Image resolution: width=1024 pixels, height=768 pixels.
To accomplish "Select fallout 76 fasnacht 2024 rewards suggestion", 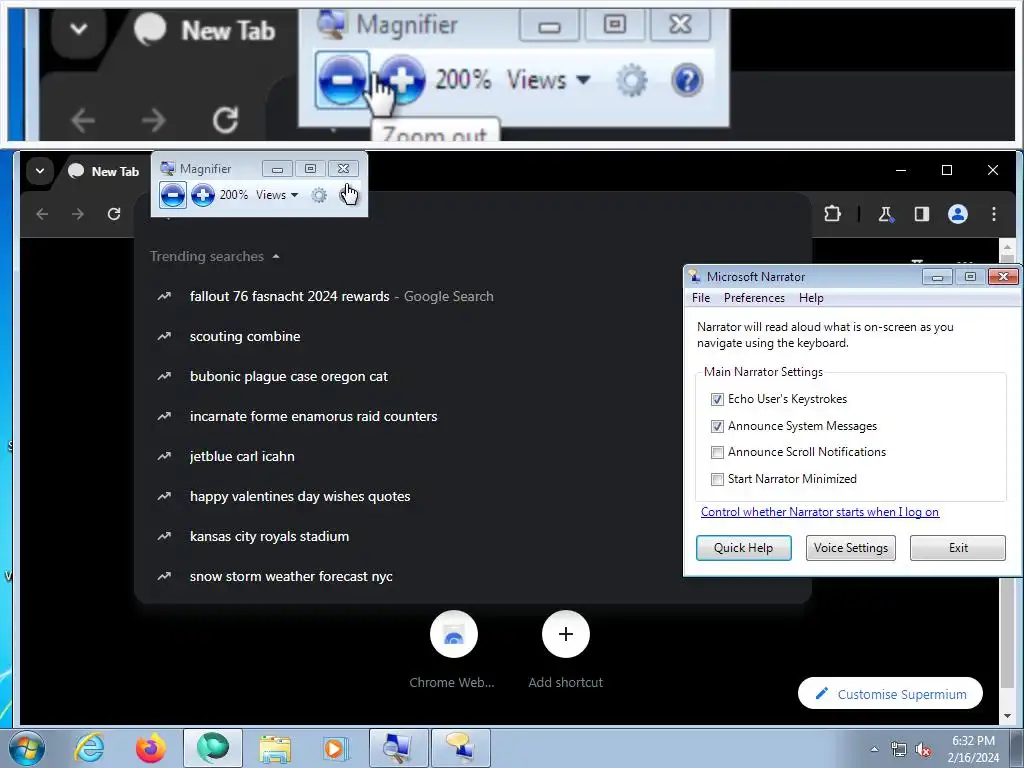I will (473, 296).
